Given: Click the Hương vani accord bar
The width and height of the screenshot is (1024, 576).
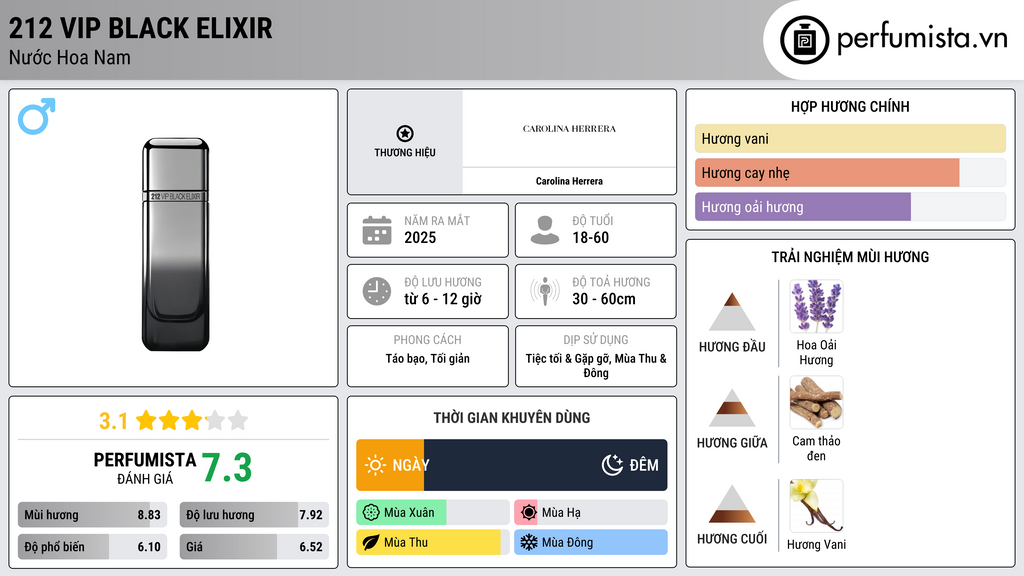Looking at the screenshot, I should tap(850, 139).
